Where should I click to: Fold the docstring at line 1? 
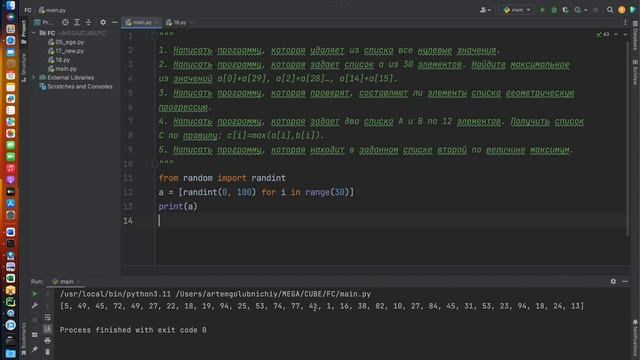155,36
